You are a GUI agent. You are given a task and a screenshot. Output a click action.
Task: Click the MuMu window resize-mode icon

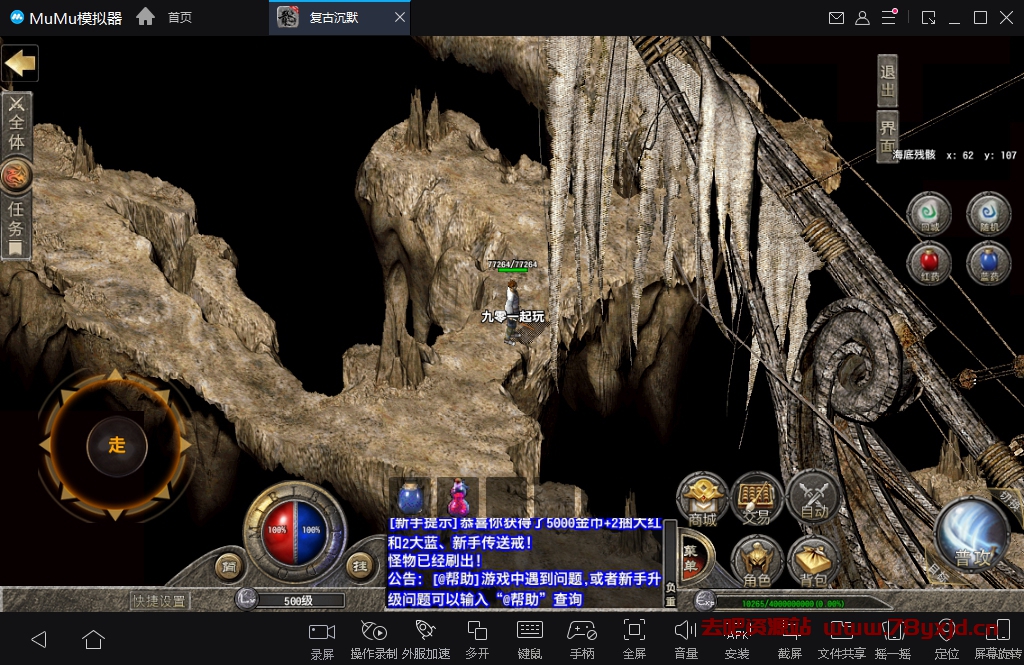pyautogui.click(x=928, y=18)
